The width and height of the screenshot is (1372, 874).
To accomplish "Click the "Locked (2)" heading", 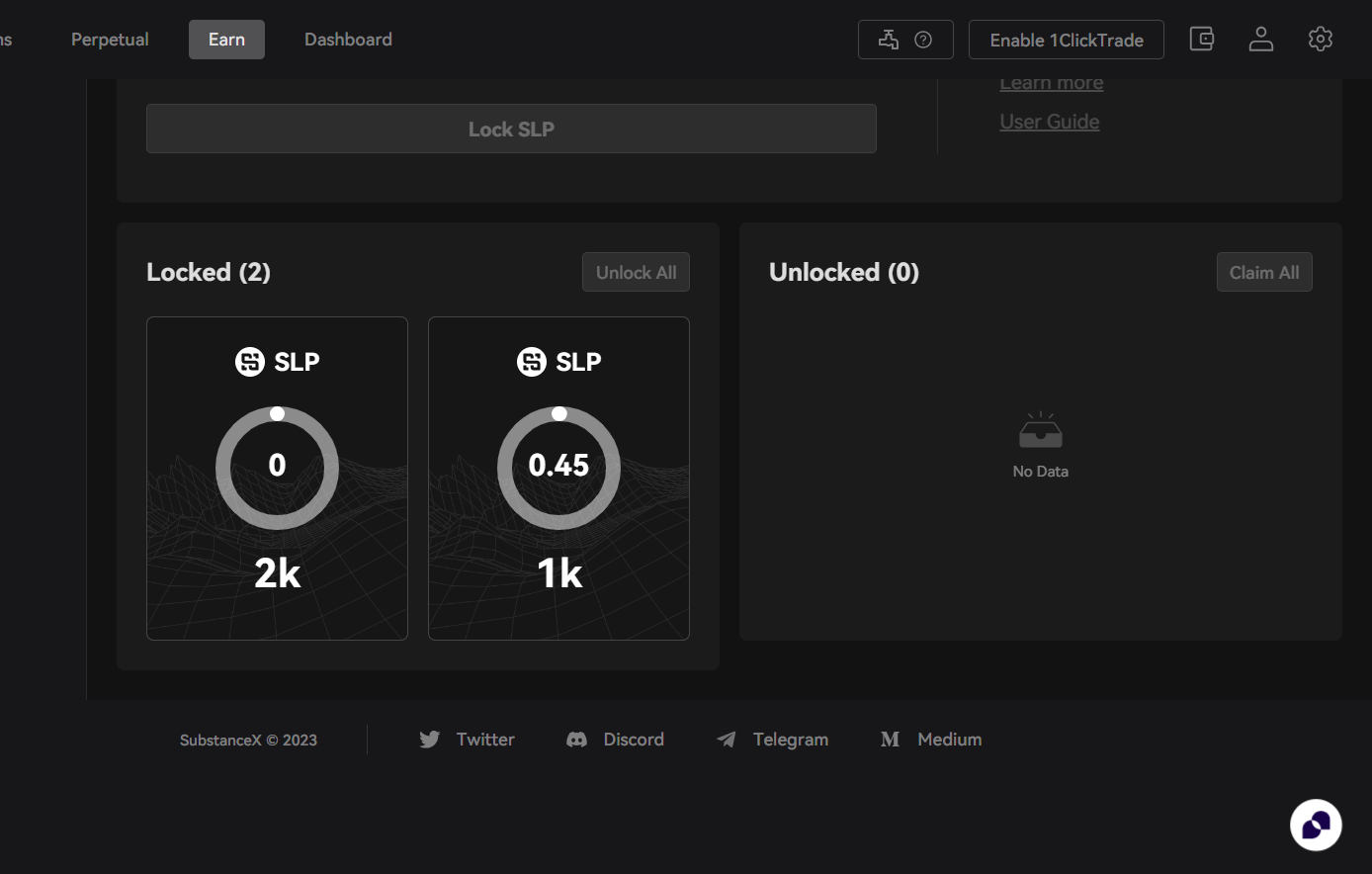I will coord(209,272).
